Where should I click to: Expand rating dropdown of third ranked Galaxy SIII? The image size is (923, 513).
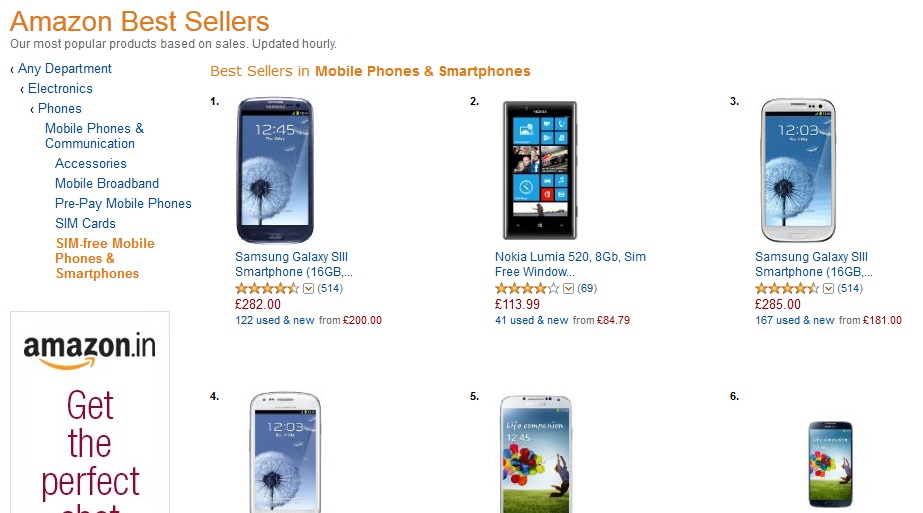828,289
